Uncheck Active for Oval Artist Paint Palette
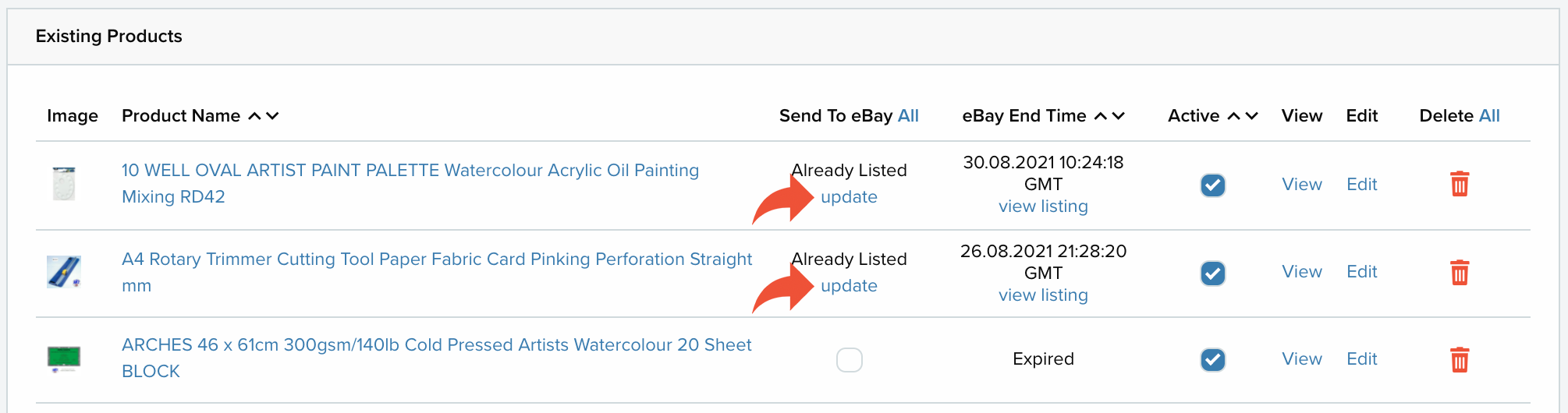The height and width of the screenshot is (413, 1568). click(x=1212, y=185)
